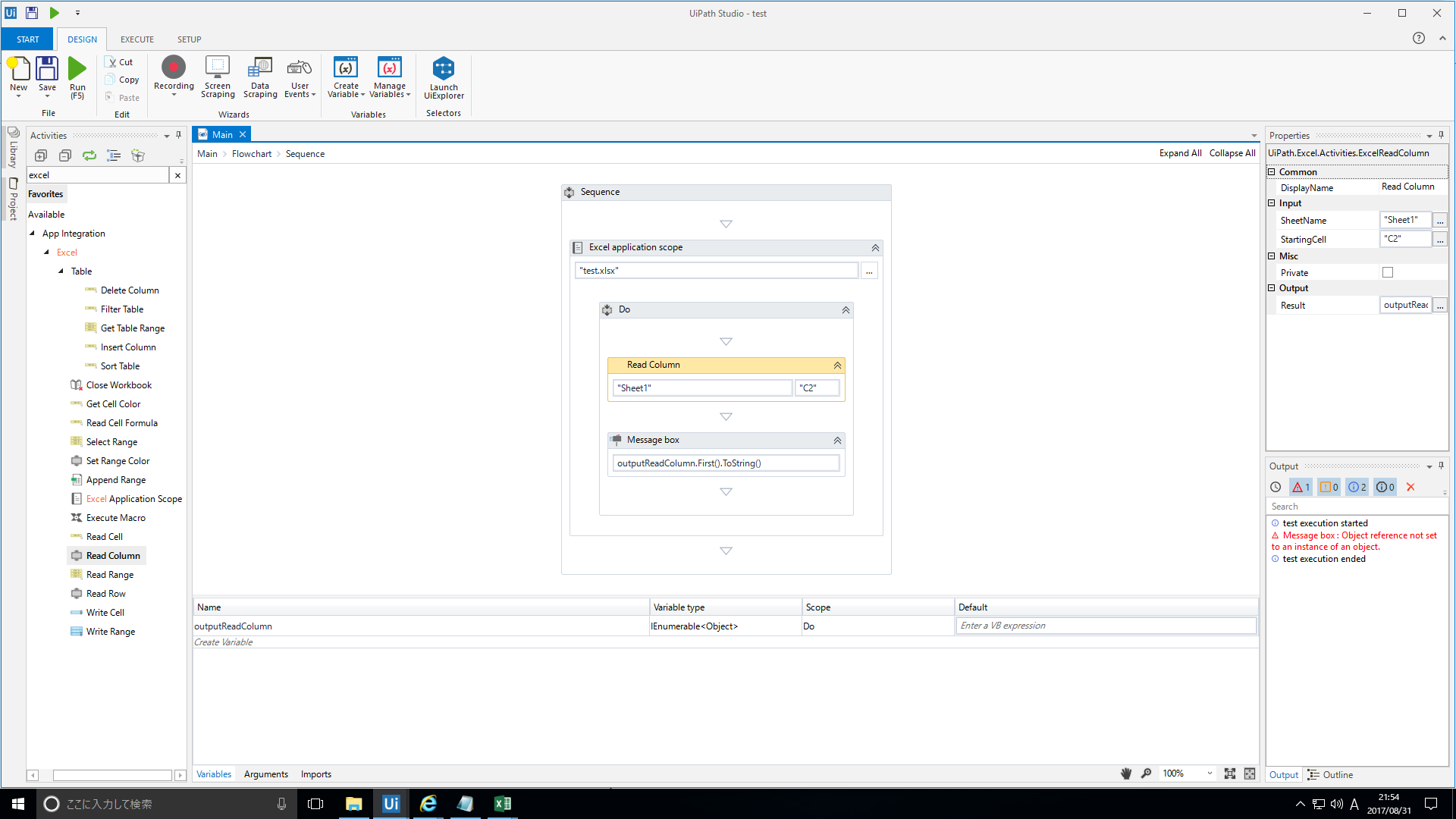
Task: Open the Imports tab
Action: point(316,774)
